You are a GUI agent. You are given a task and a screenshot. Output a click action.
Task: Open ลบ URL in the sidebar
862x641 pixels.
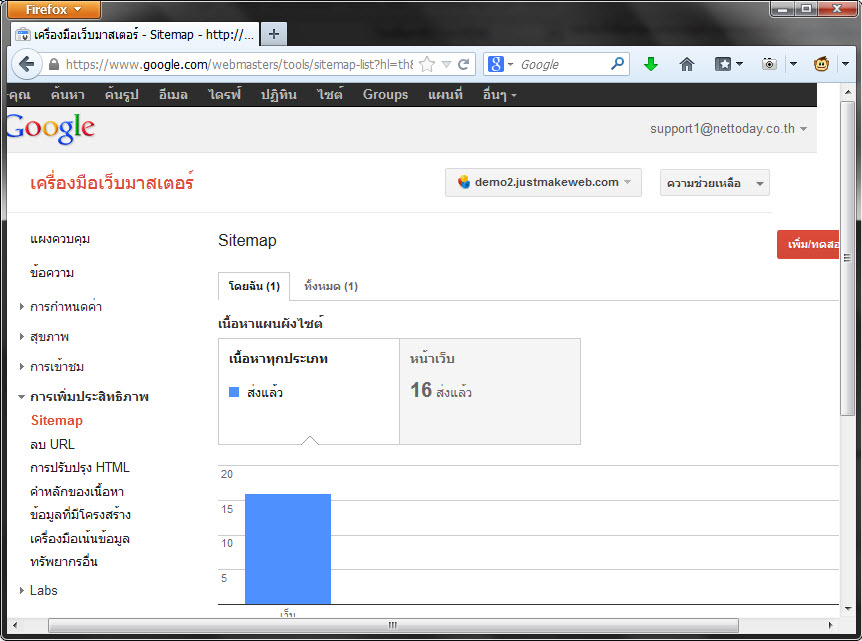(52, 444)
